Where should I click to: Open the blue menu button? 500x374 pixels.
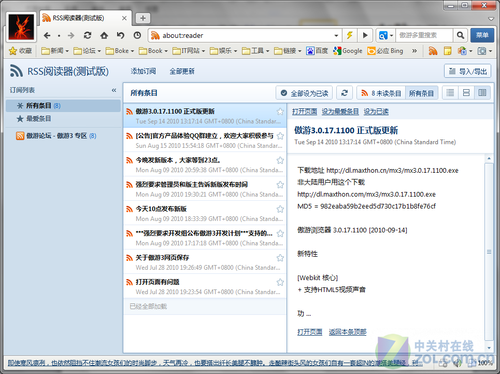tap(482, 35)
